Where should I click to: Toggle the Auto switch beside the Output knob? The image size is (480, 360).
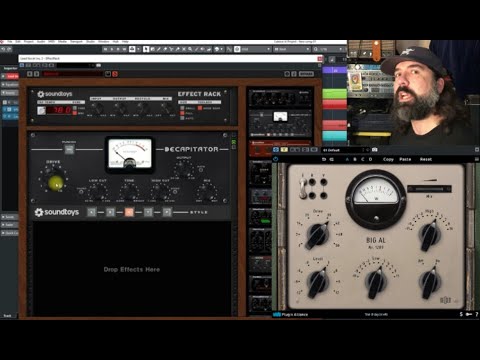201,170
